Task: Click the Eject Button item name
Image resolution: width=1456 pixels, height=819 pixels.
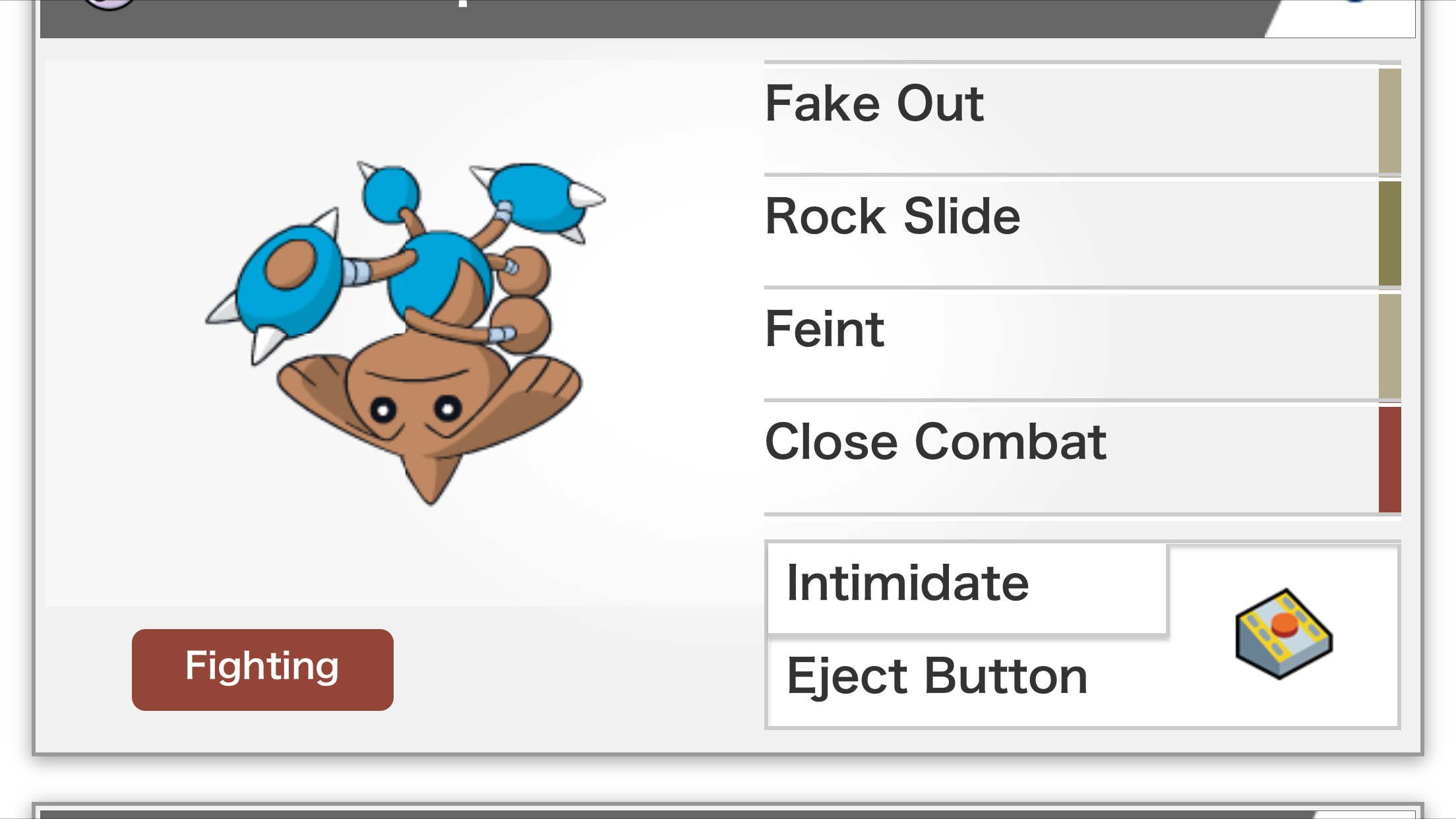Action: point(937,676)
